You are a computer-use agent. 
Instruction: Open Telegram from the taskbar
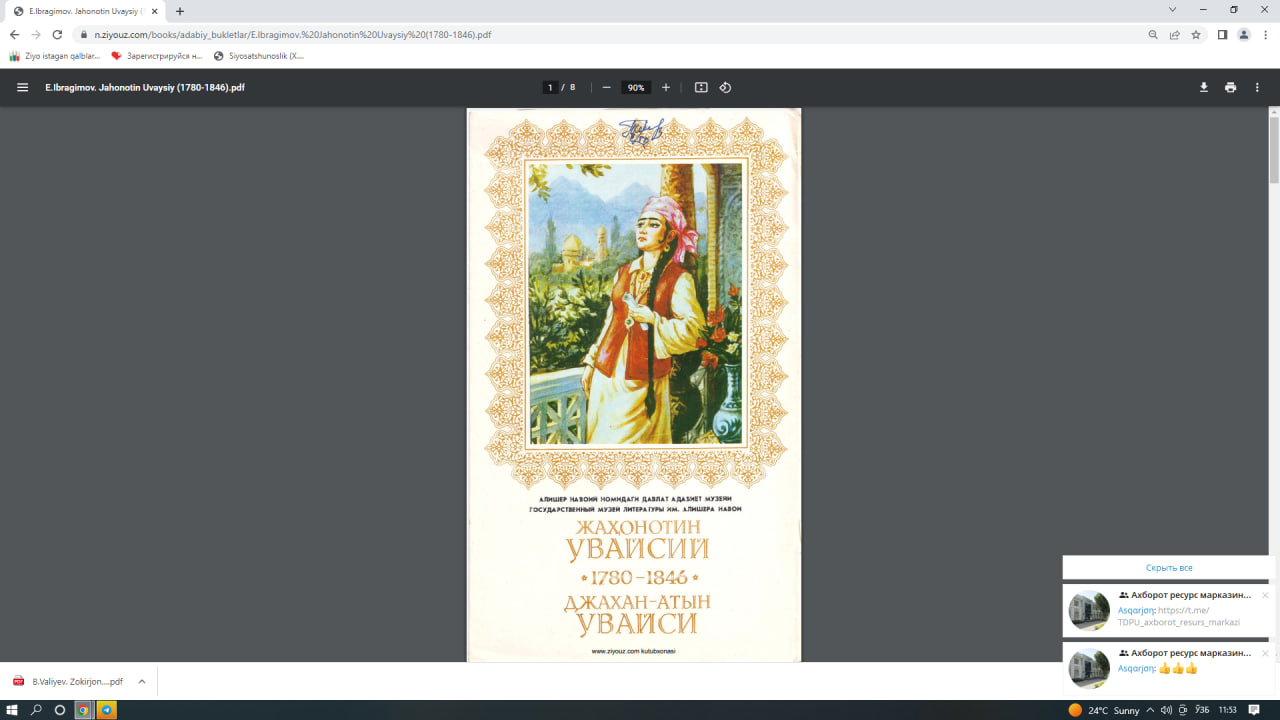107,710
